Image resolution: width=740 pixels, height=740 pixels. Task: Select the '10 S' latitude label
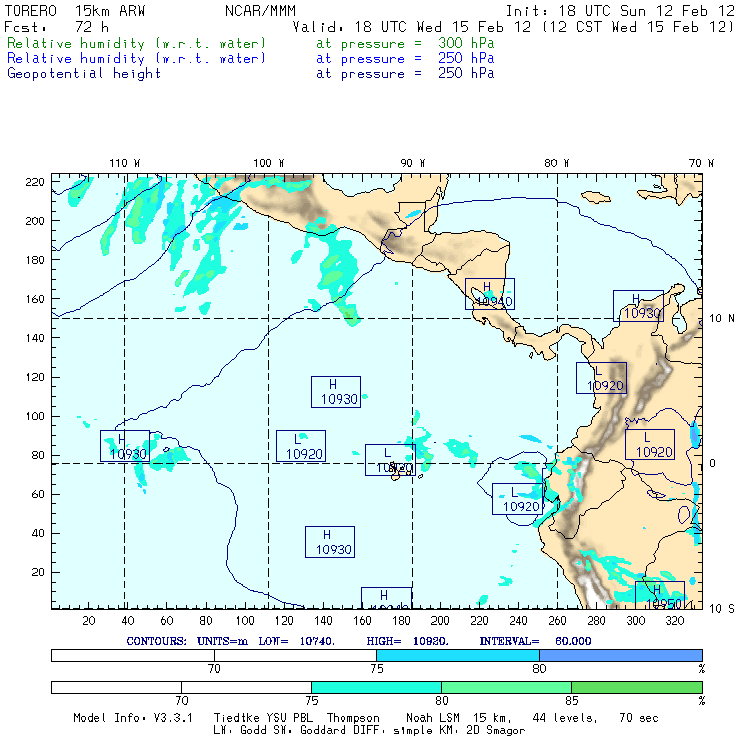click(x=722, y=609)
